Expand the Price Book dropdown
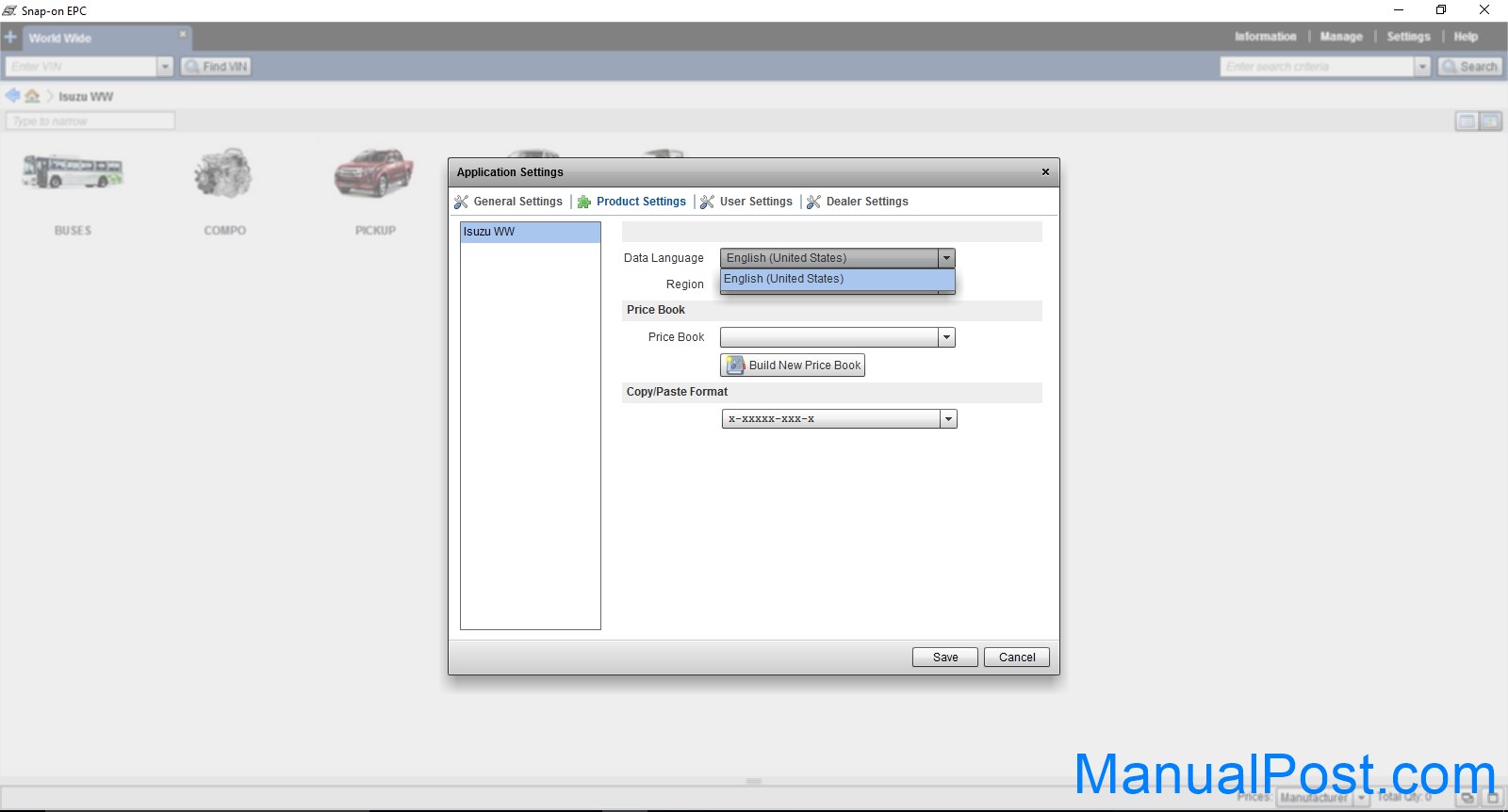Image resolution: width=1508 pixels, height=812 pixels. click(946, 337)
